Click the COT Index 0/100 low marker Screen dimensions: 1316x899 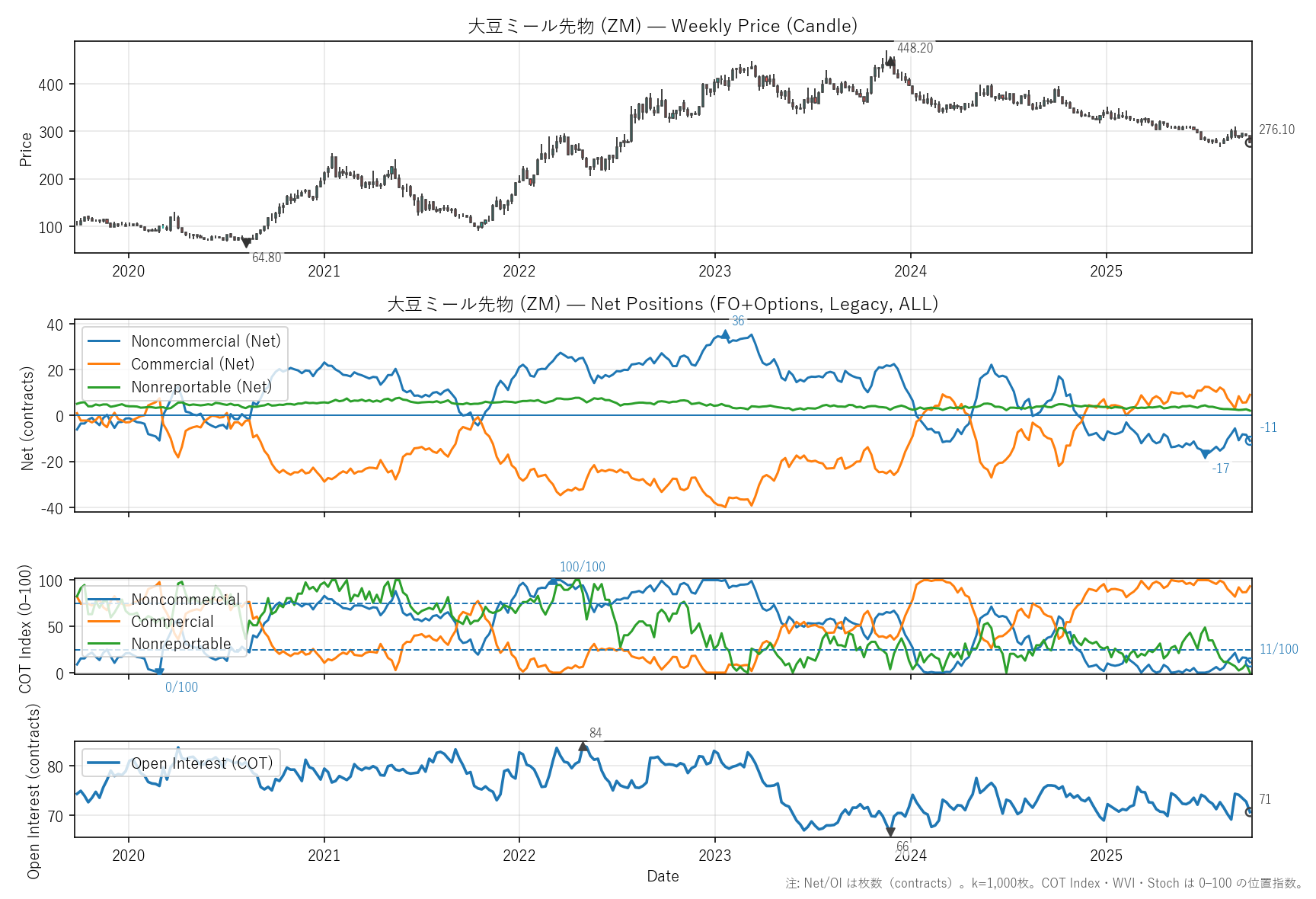tap(159, 672)
